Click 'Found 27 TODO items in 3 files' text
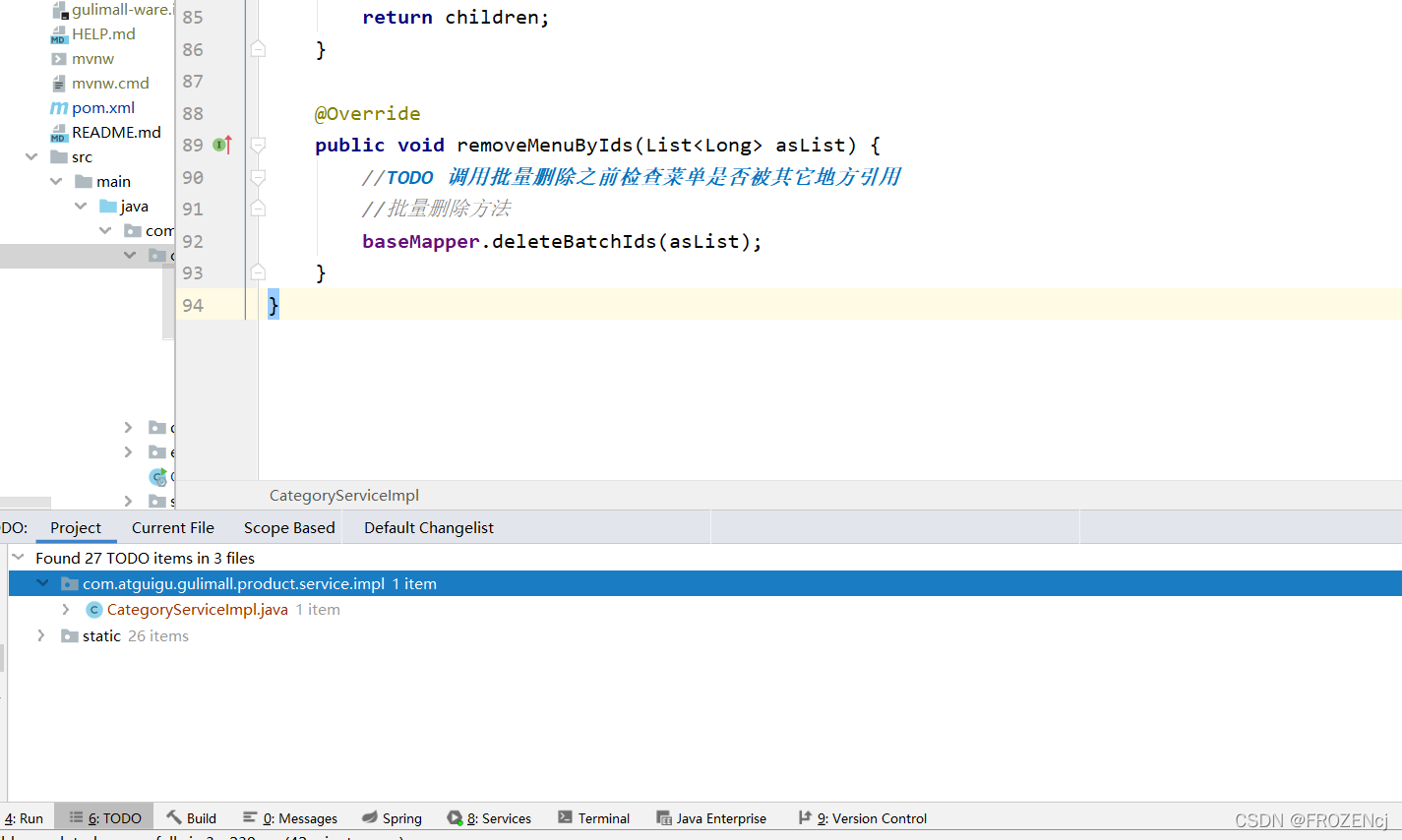Viewport: 1402px width, 840px height. [x=145, y=558]
